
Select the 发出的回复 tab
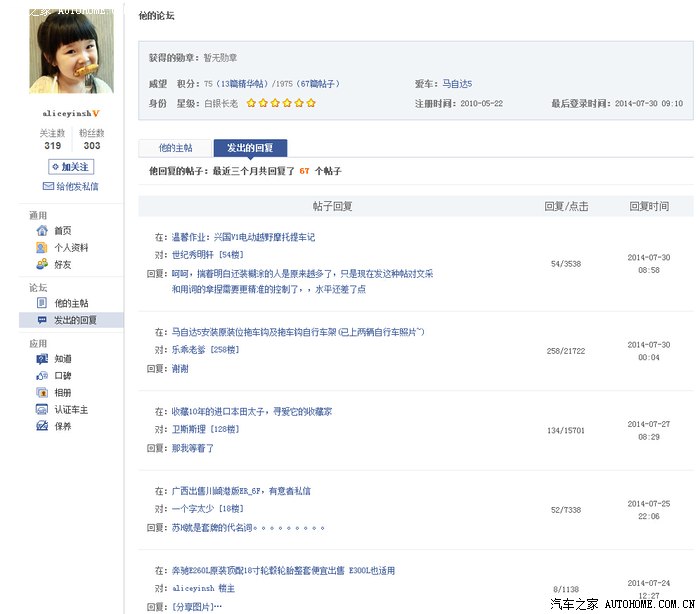pyautogui.click(x=249, y=148)
